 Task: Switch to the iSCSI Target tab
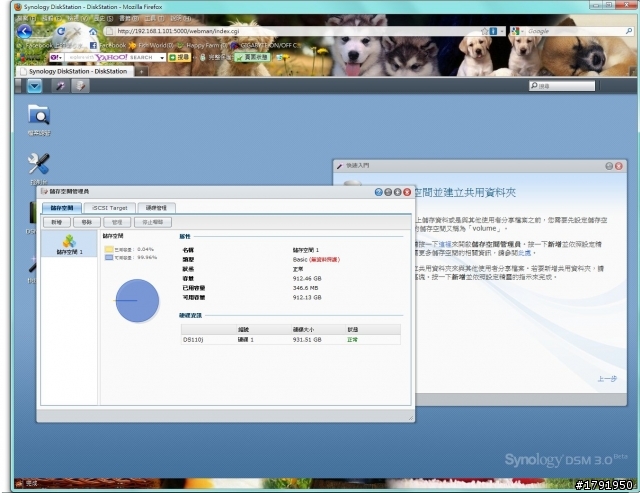click(109, 208)
